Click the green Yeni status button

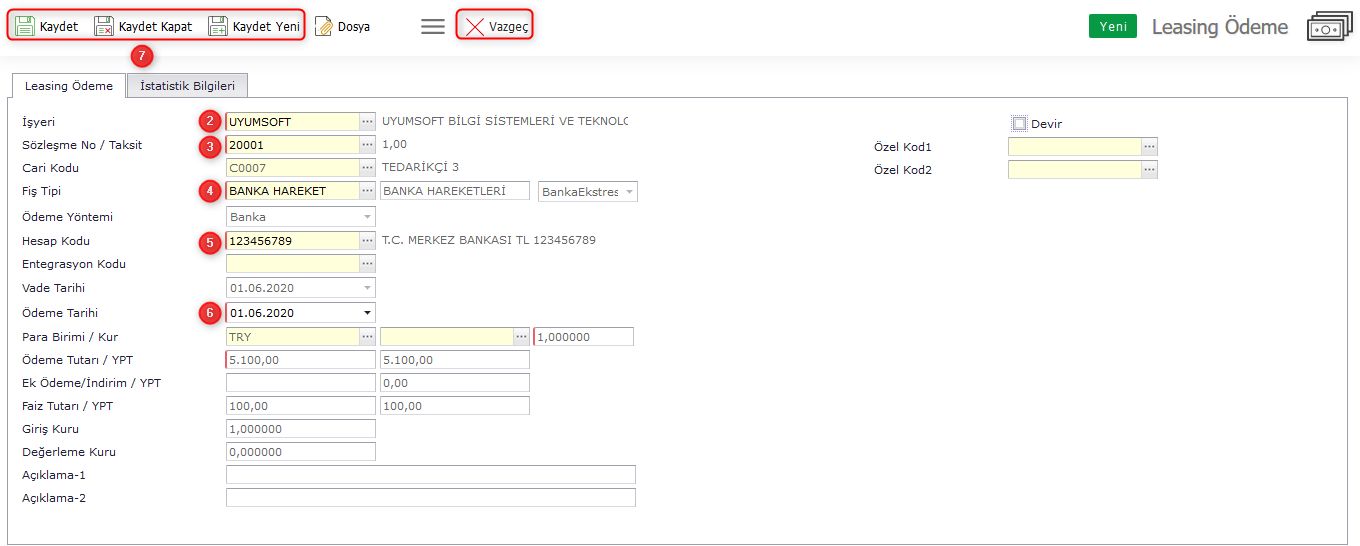click(x=1112, y=27)
